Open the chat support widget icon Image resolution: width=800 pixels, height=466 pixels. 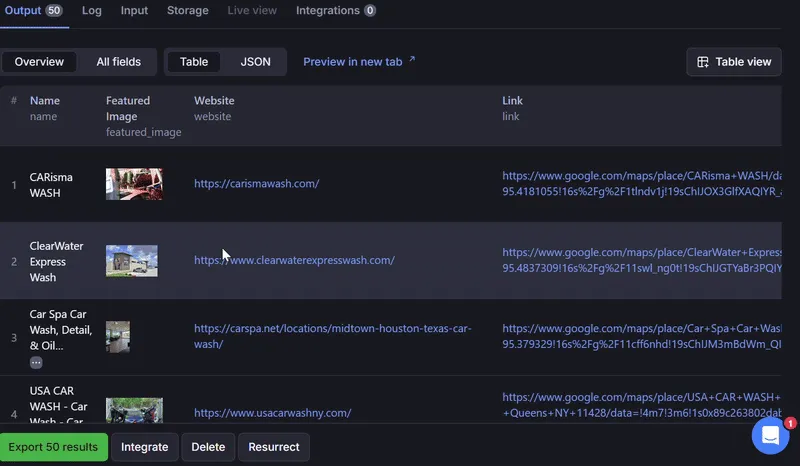[x=770, y=436]
